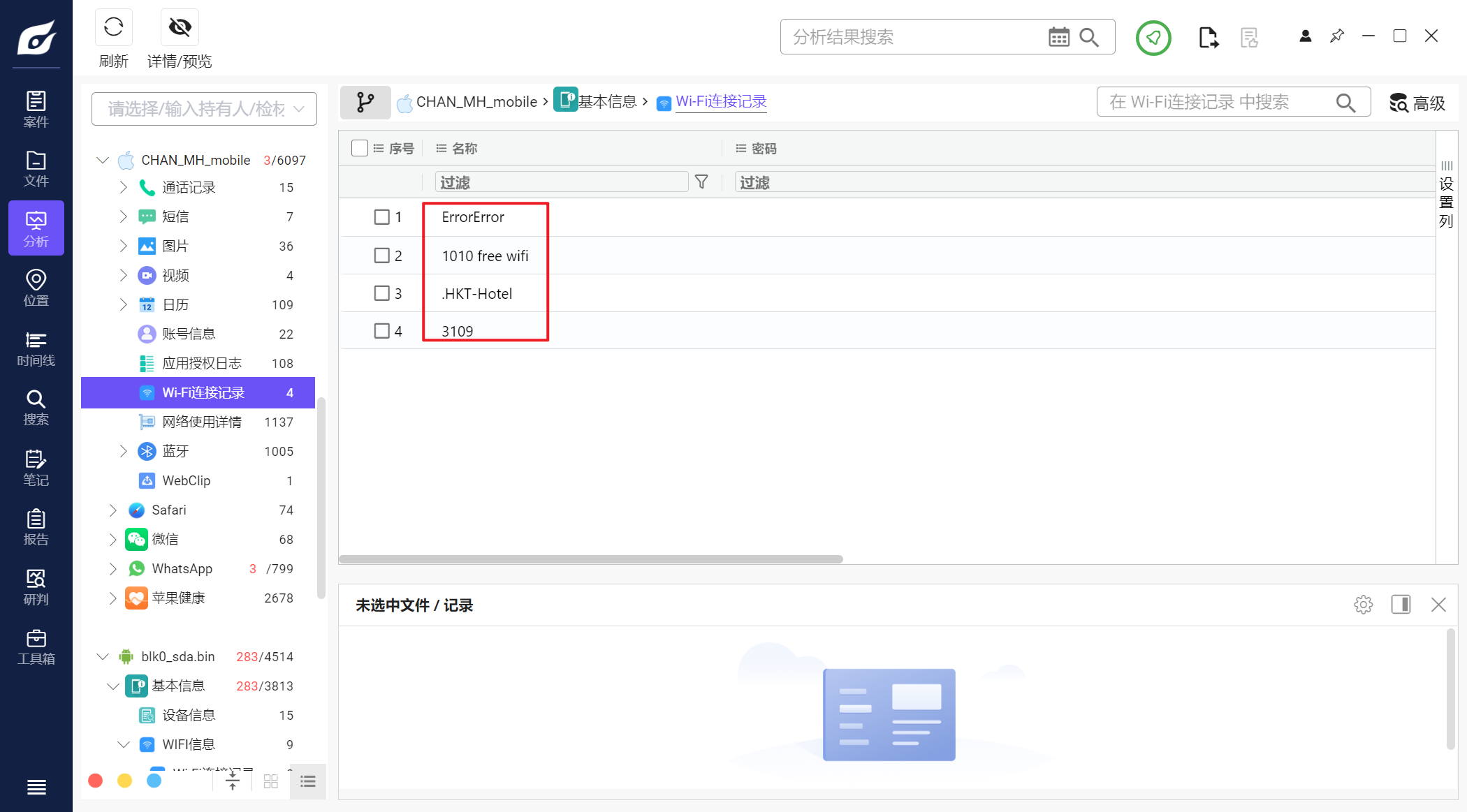Check the box for row 3 .HKT-Hotel
The height and width of the screenshot is (812, 1467).
tap(381, 293)
